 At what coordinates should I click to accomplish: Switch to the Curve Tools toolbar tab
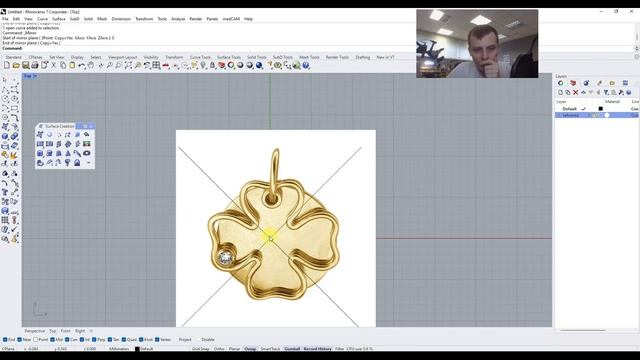pyautogui.click(x=200, y=57)
